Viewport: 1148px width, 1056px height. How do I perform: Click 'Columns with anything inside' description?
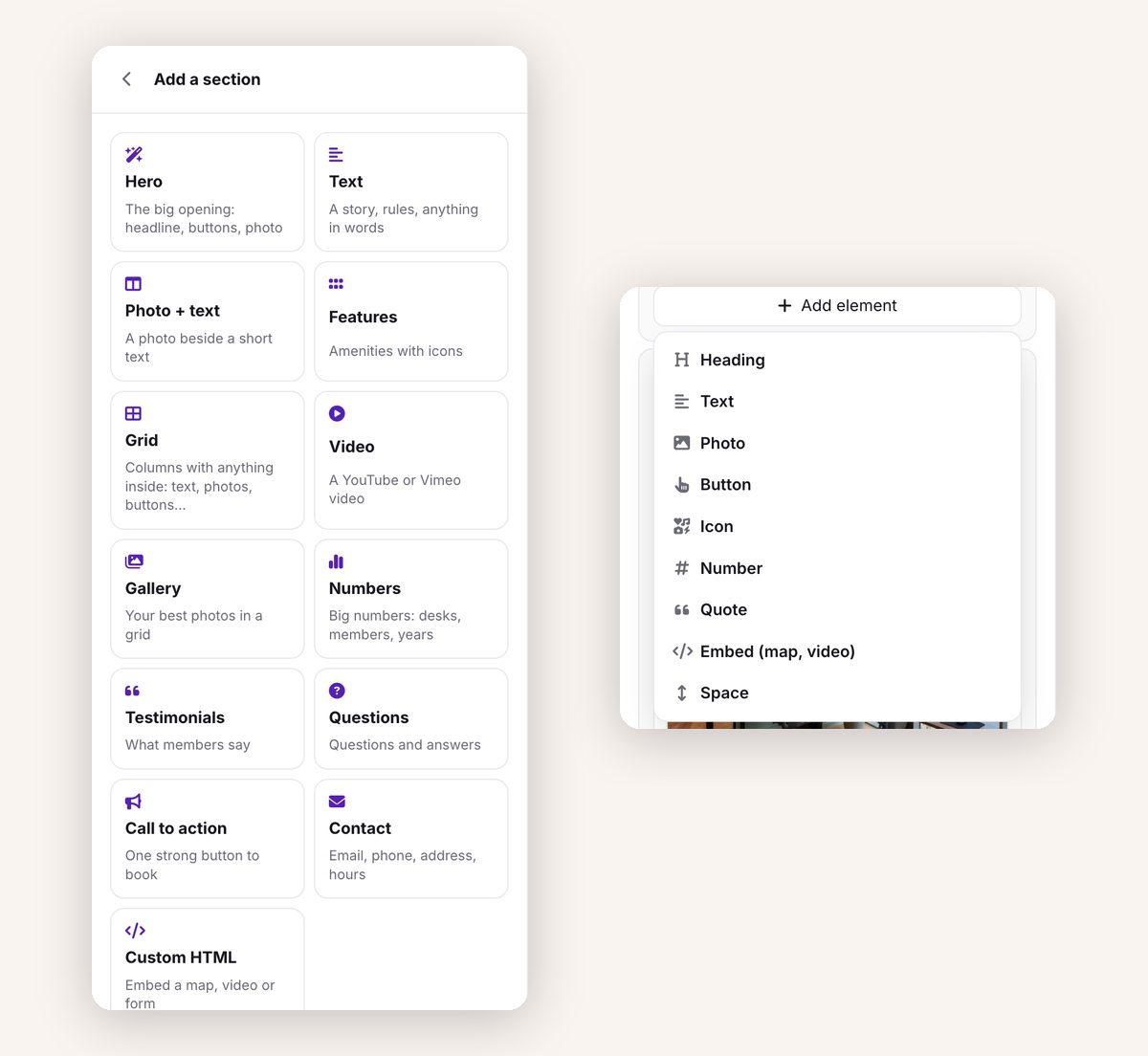click(x=199, y=486)
